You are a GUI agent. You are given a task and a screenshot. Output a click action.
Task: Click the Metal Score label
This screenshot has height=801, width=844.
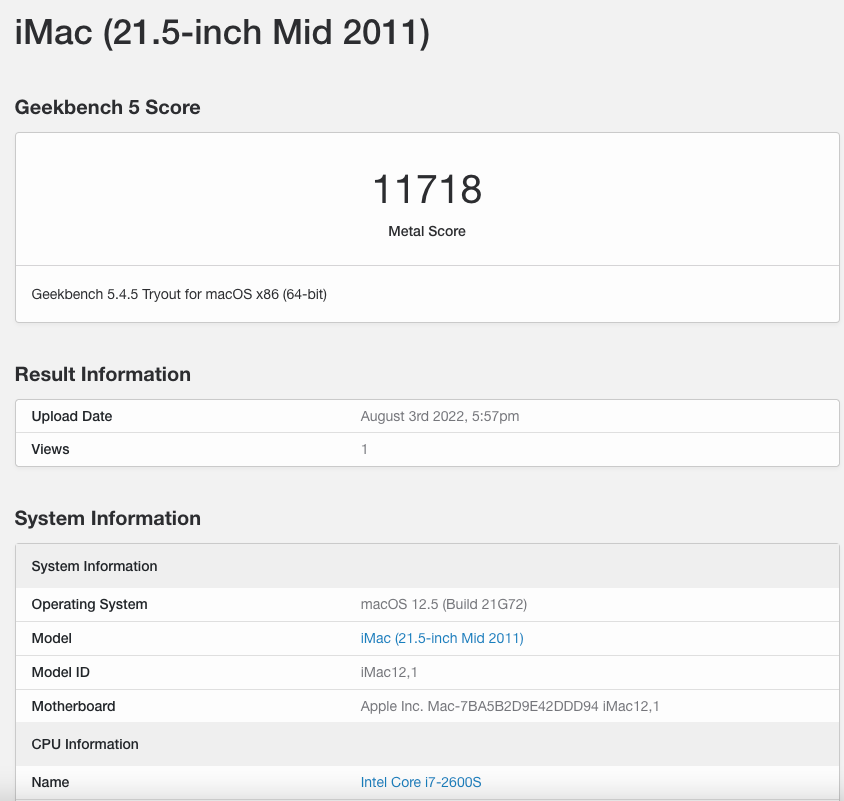[x=427, y=231]
